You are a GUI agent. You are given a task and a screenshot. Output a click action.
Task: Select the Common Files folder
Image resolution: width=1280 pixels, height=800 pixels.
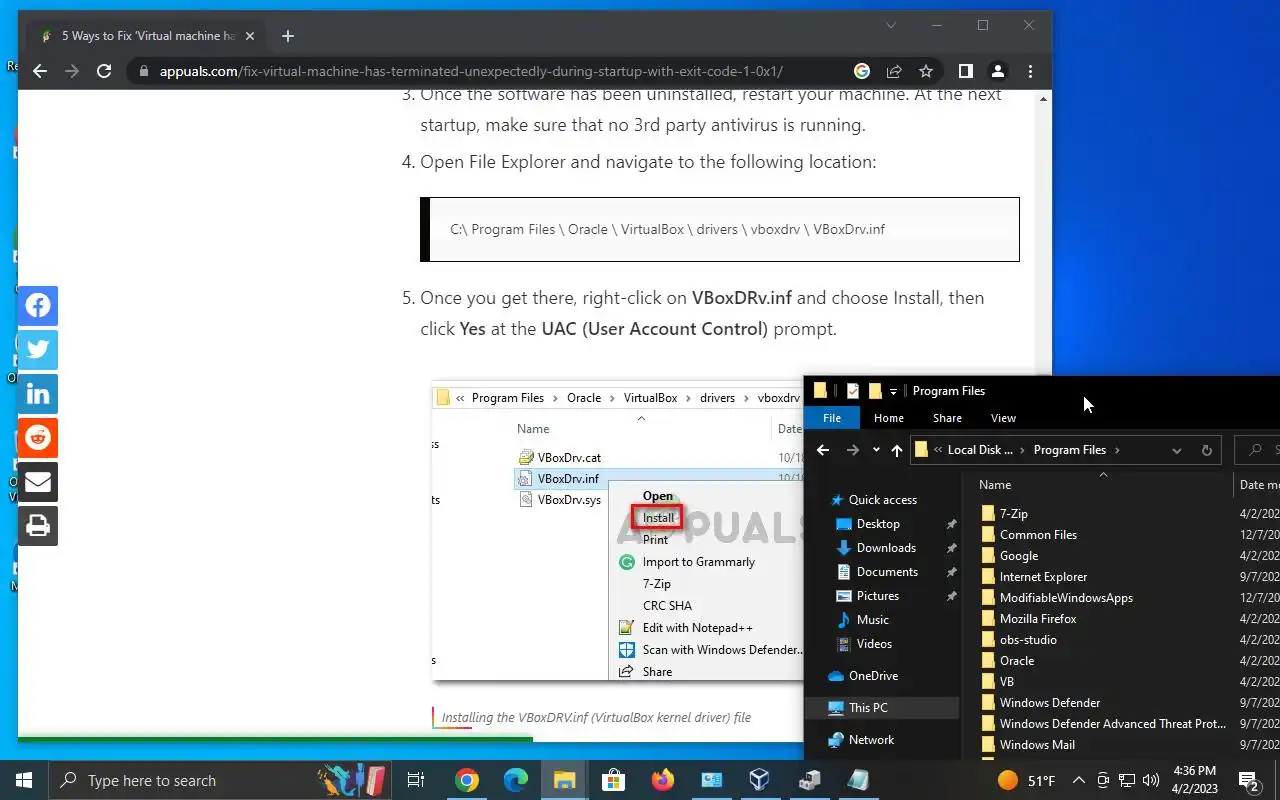(x=1038, y=535)
